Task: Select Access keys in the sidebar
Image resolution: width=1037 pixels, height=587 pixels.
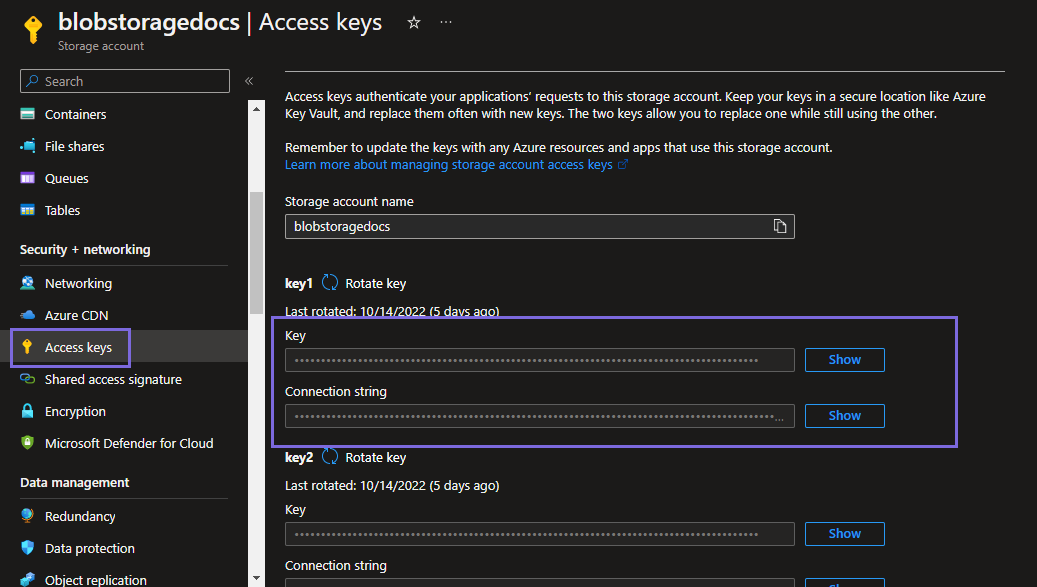Action: [x=78, y=347]
